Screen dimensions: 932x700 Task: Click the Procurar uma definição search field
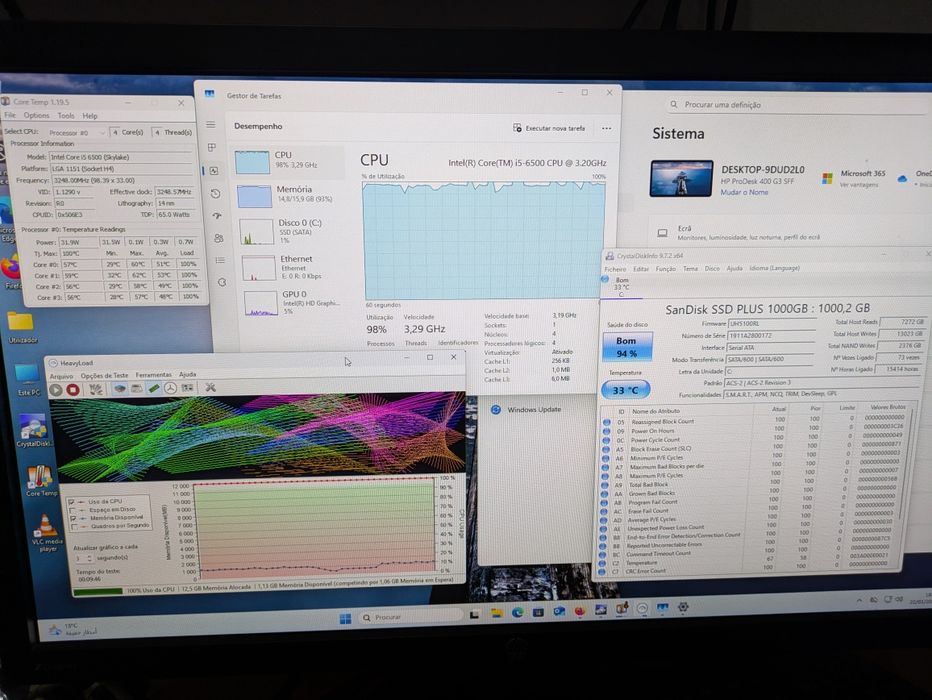(796, 105)
